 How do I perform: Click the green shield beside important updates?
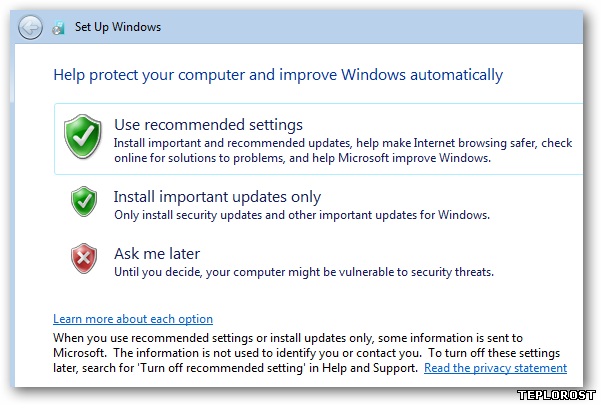coord(83,201)
